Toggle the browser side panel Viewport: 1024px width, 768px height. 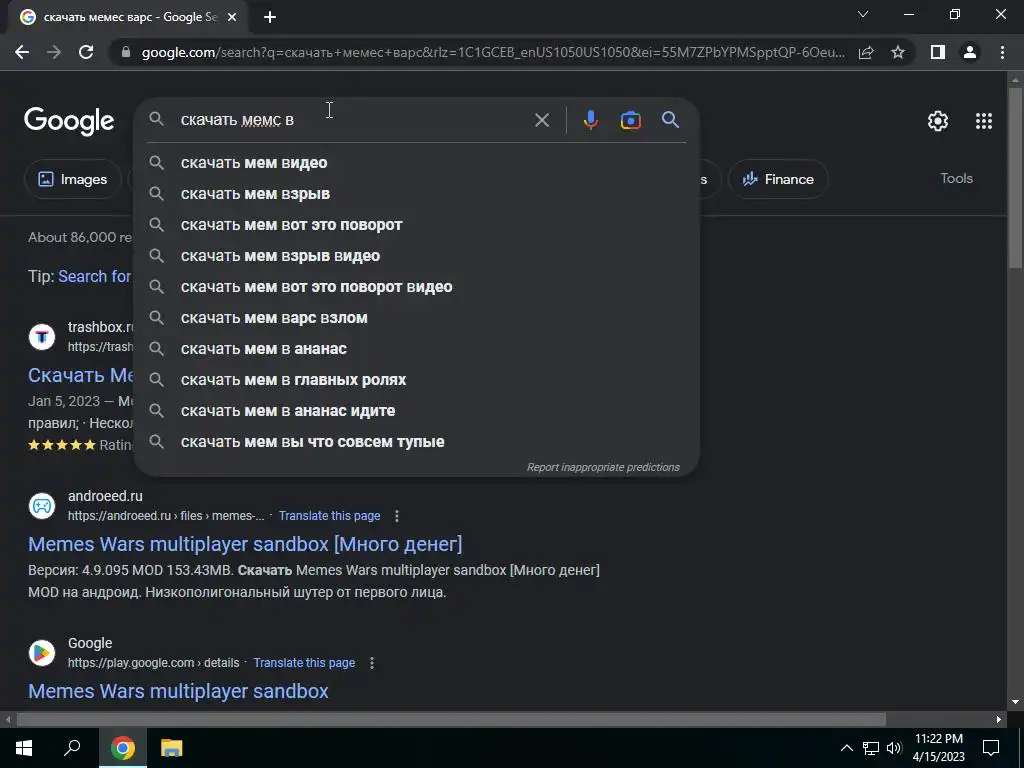pyautogui.click(x=938, y=52)
